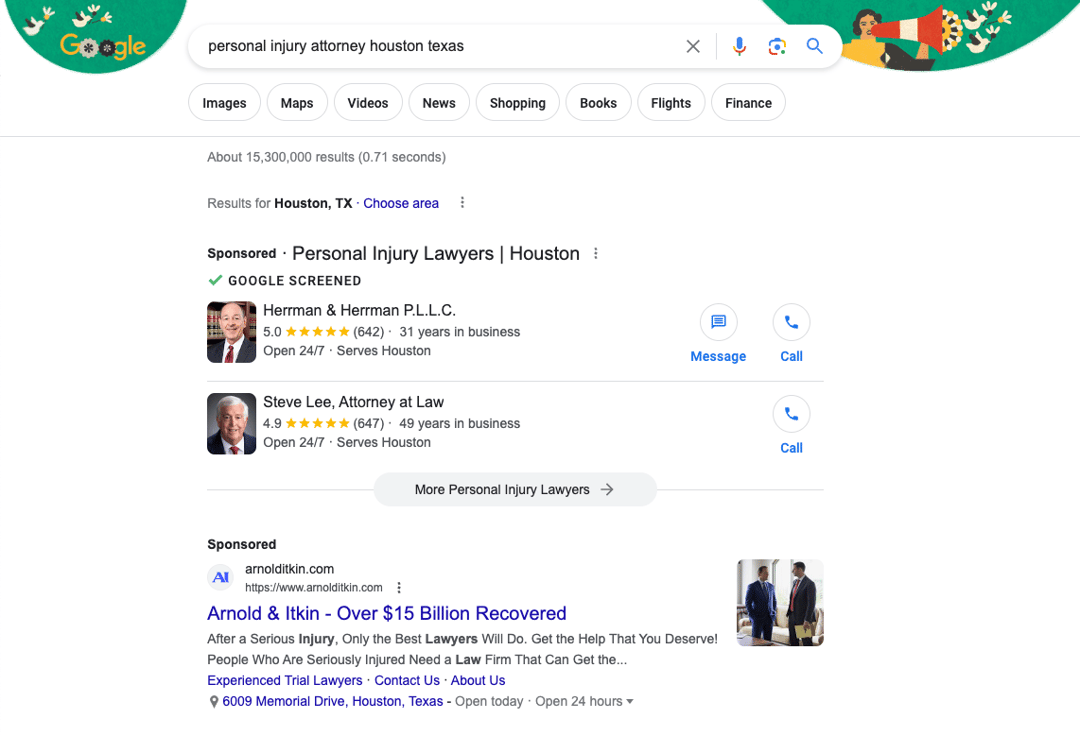The image size is (1080, 736).
Task: Follow the Choose area link
Action: (401, 203)
